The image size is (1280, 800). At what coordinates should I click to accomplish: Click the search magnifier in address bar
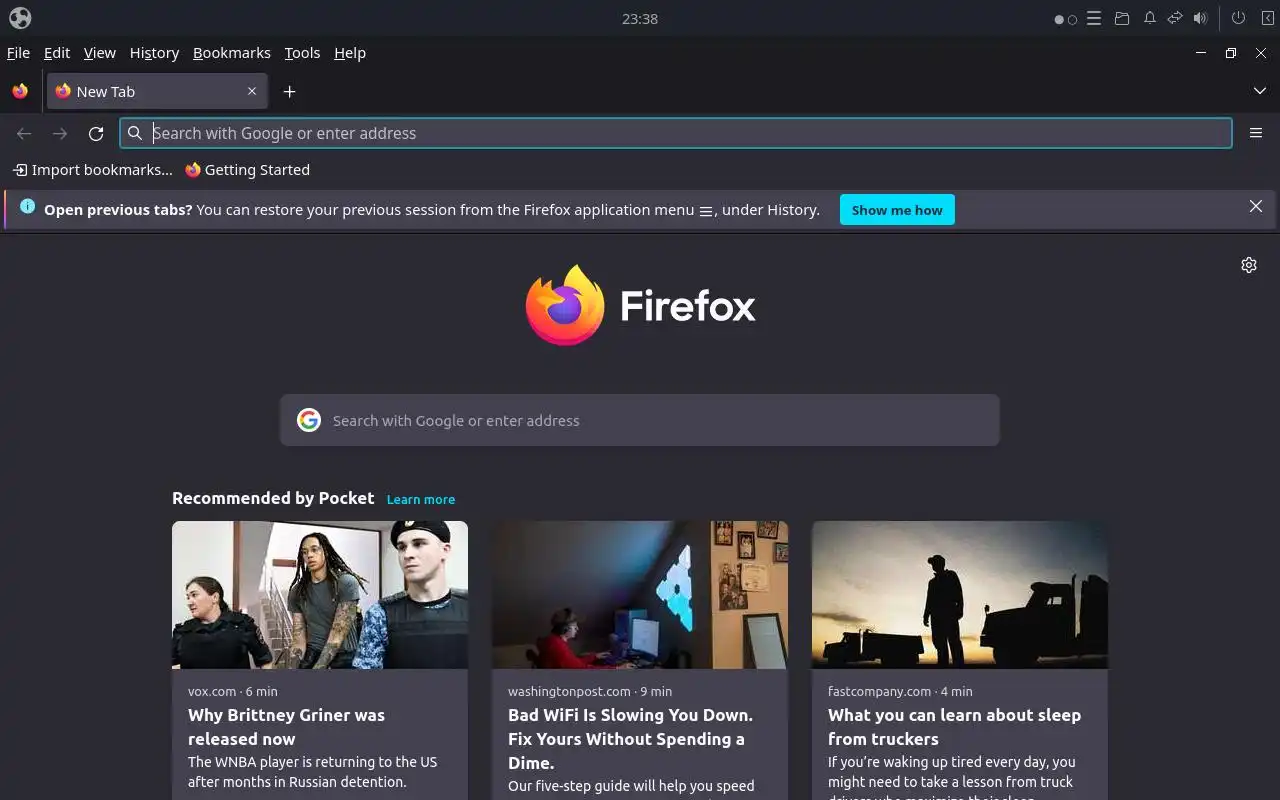point(135,133)
